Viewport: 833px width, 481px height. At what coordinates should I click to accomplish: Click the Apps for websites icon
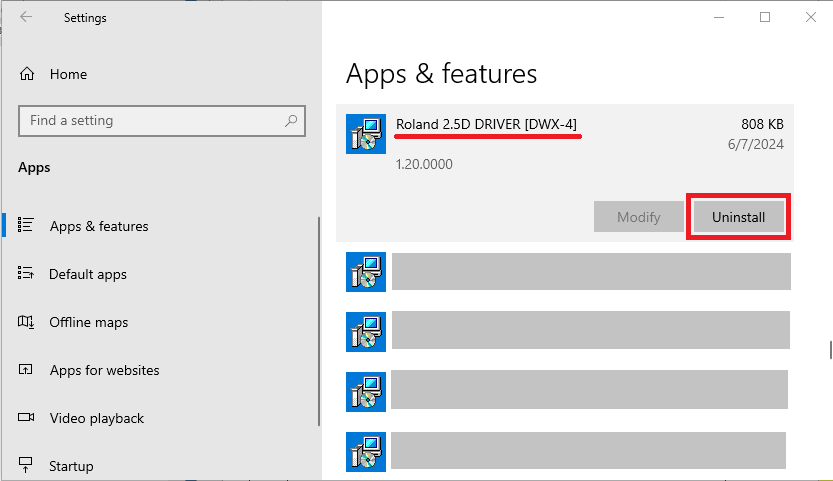pyautogui.click(x=26, y=369)
